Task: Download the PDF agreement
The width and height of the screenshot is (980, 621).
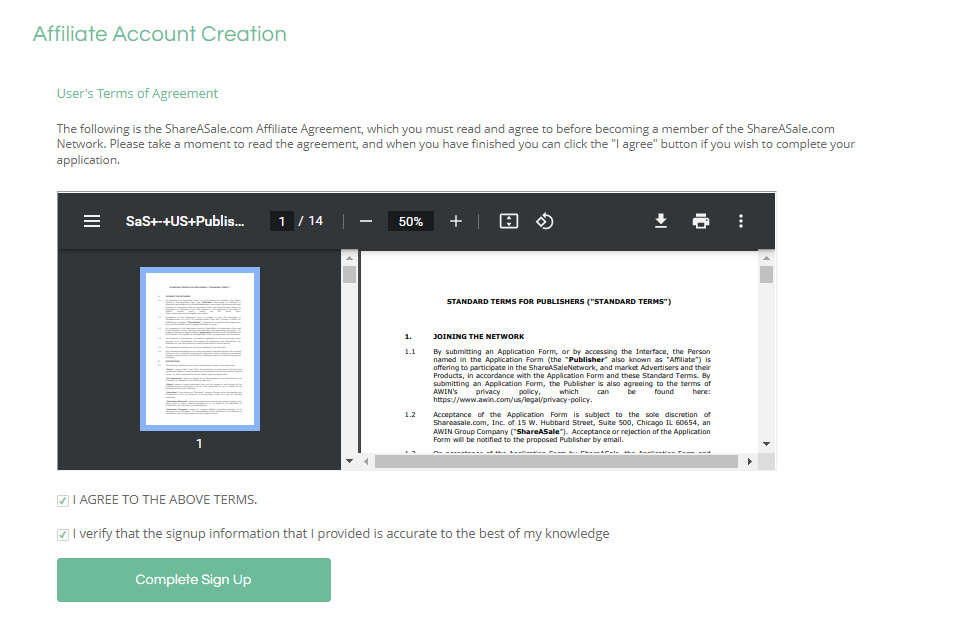Action: [x=661, y=221]
